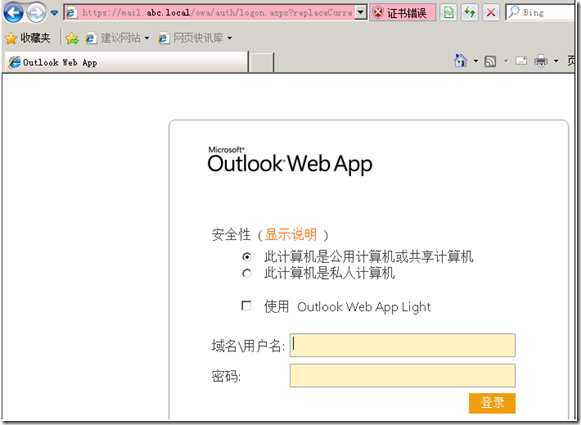Click the Home page icon

(x=461, y=60)
